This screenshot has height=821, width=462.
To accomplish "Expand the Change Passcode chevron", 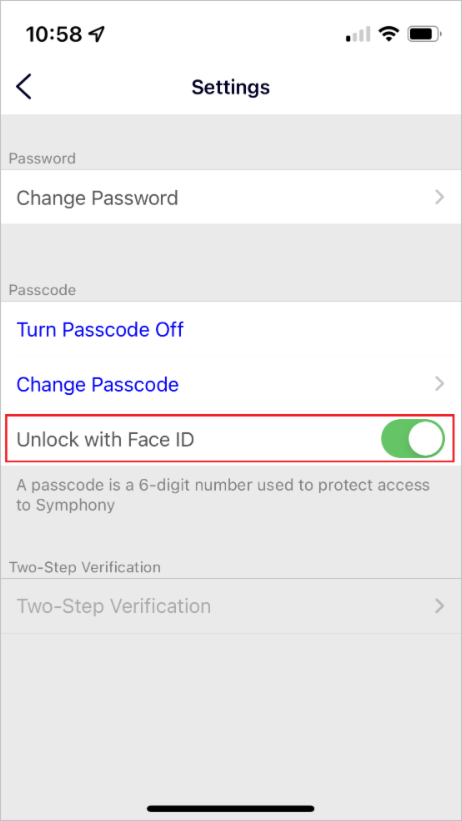I will click(x=439, y=384).
